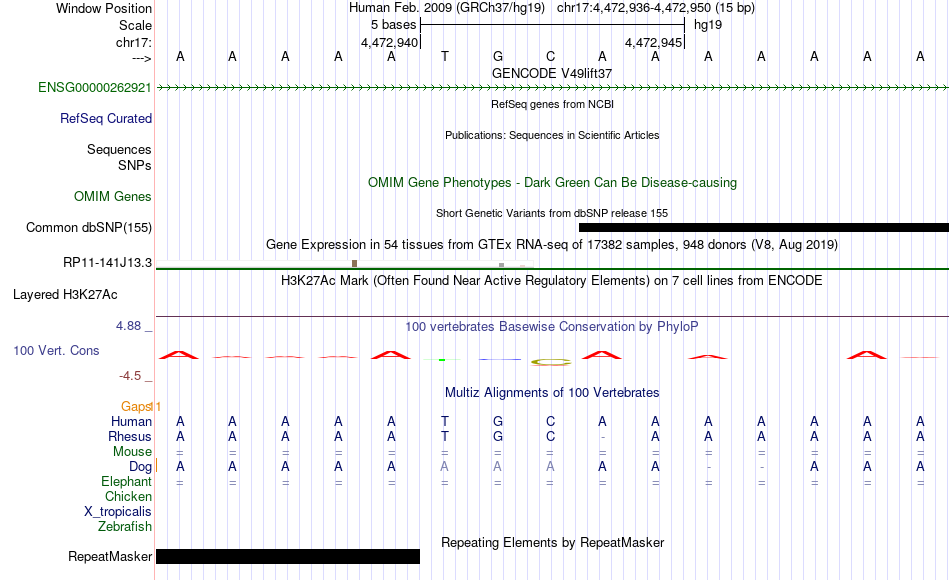
Task: Click the GENCODE V49lift37 track title
Action: click(552, 73)
